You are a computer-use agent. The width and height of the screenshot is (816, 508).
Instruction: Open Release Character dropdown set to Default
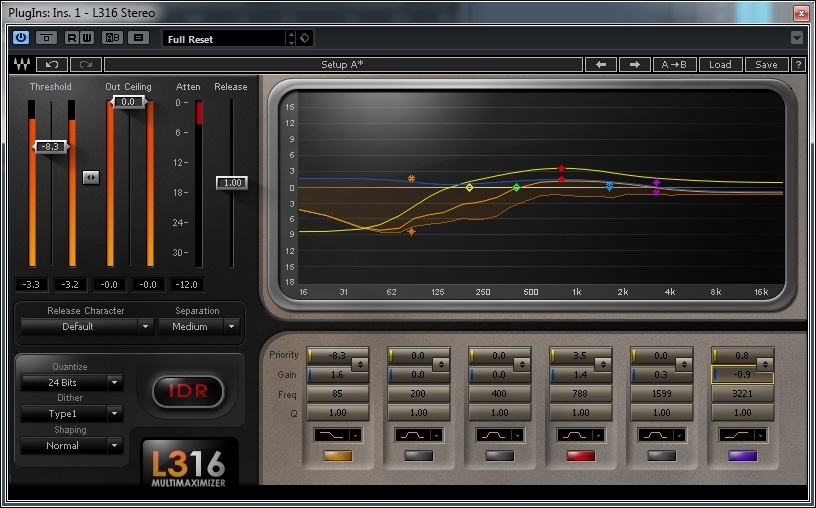(x=86, y=327)
